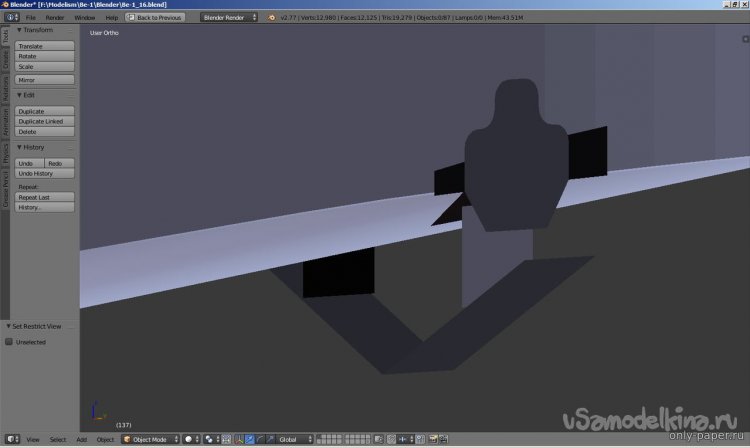The height and width of the screenshot is (448, 750).
Task: Enable the Unselected checkbox
Action: pyautogui.click(x=9, y=341)
